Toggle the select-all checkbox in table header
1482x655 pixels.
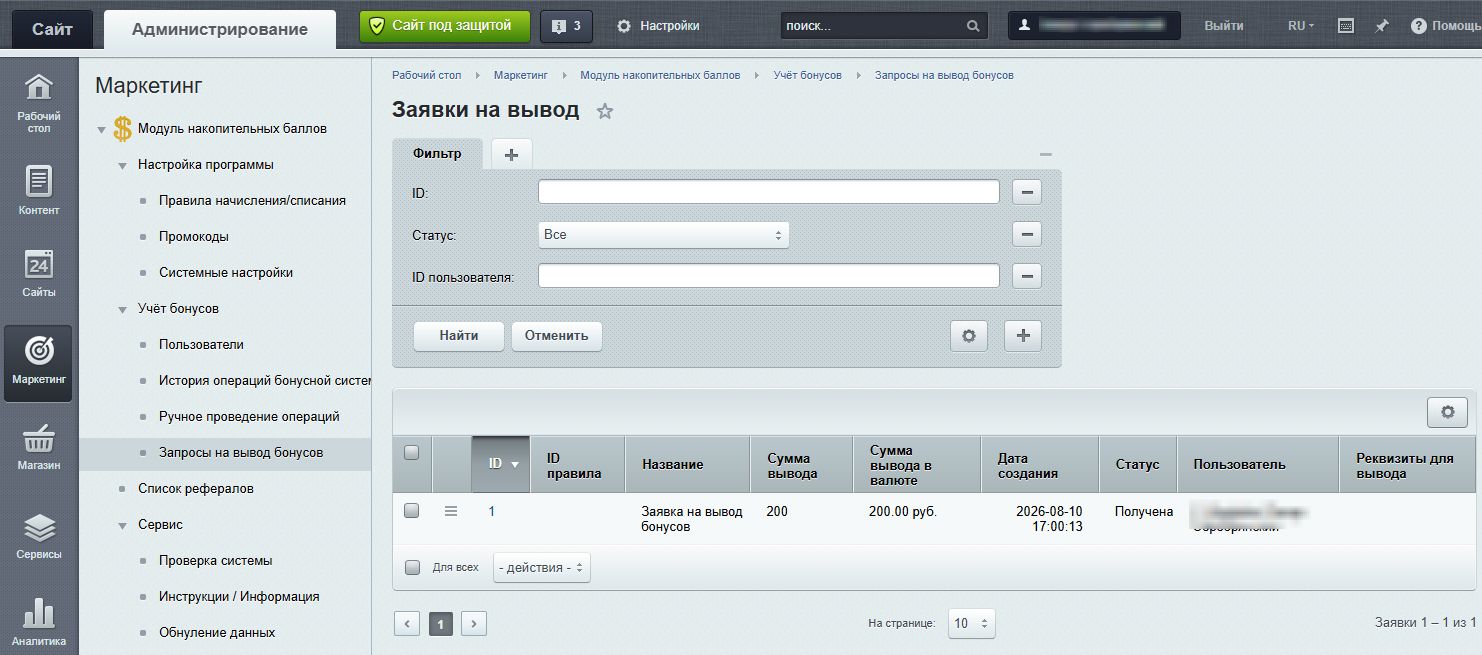[411, 453]
